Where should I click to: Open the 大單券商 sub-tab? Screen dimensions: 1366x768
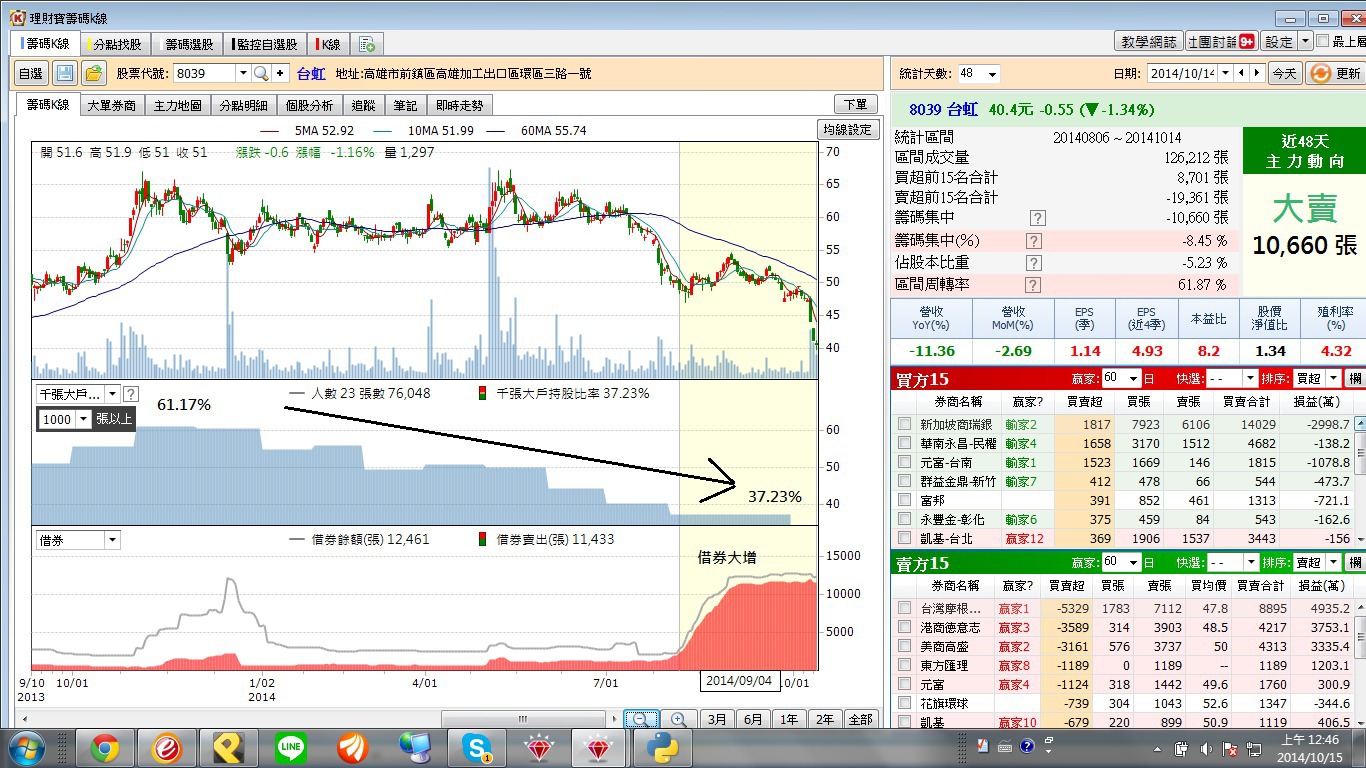(x=111, y=105)
